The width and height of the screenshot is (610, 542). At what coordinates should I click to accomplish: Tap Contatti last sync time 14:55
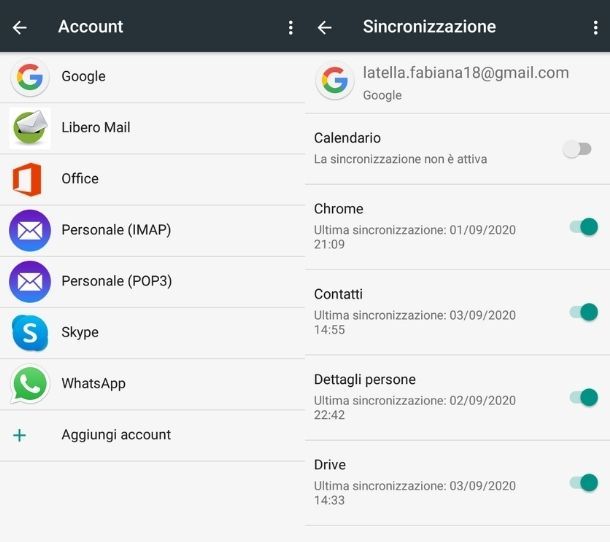pyautogui.click(x=329, y=330)
